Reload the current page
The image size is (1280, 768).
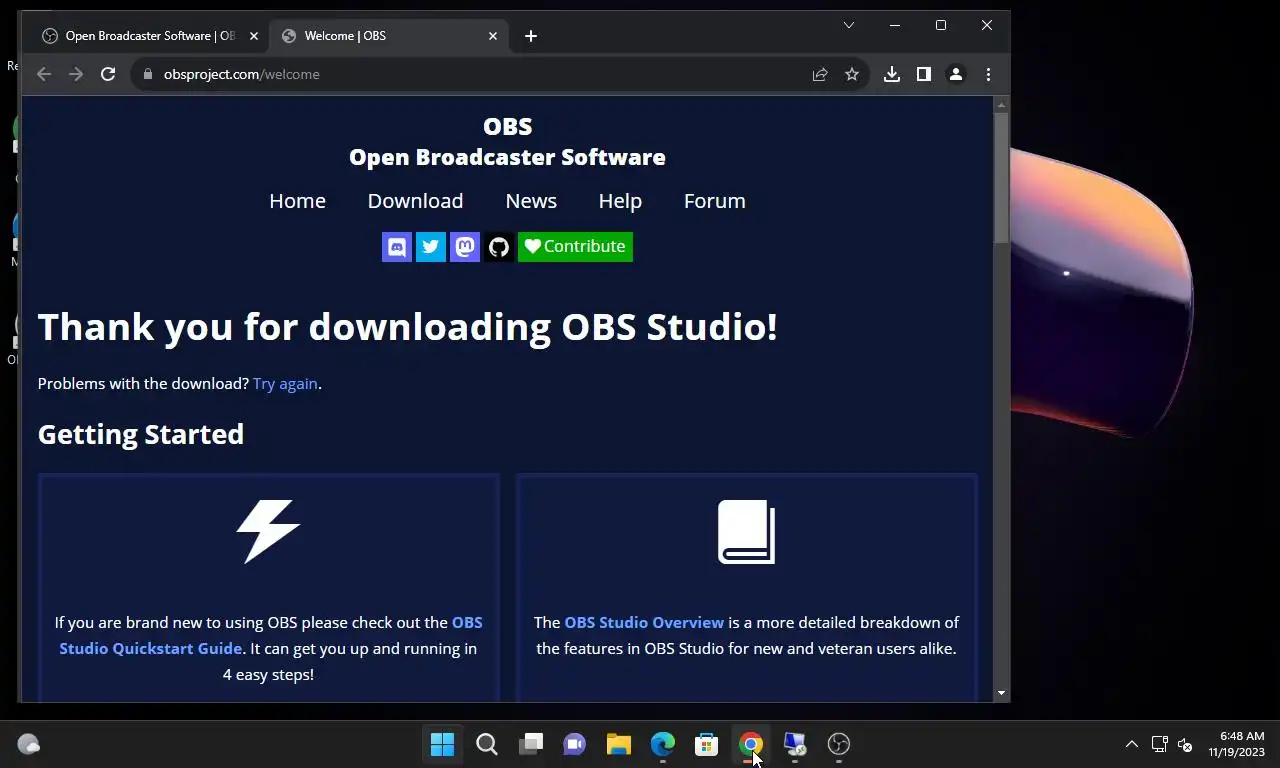pyautogui.click(x=108, y=74)
